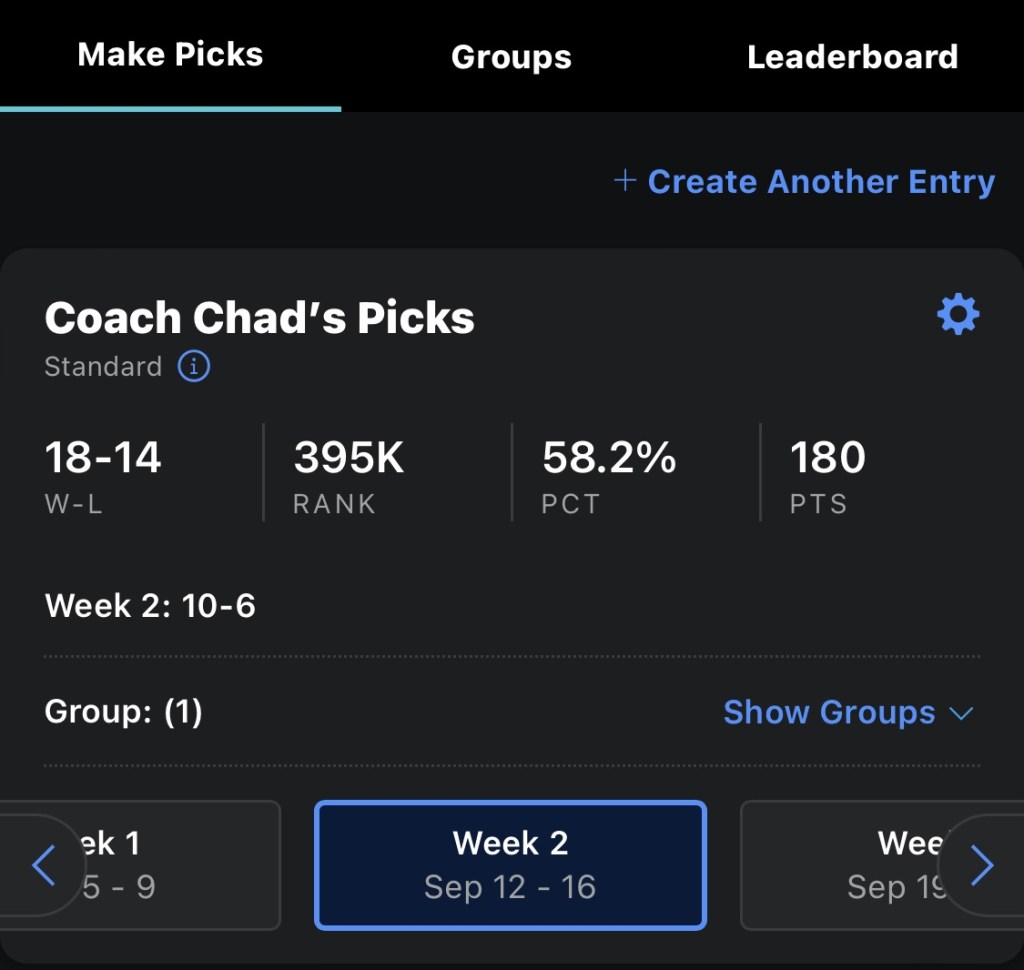1024x970 pixels.
Task: Choose the Week 3 card
Action: coord(850,865)
